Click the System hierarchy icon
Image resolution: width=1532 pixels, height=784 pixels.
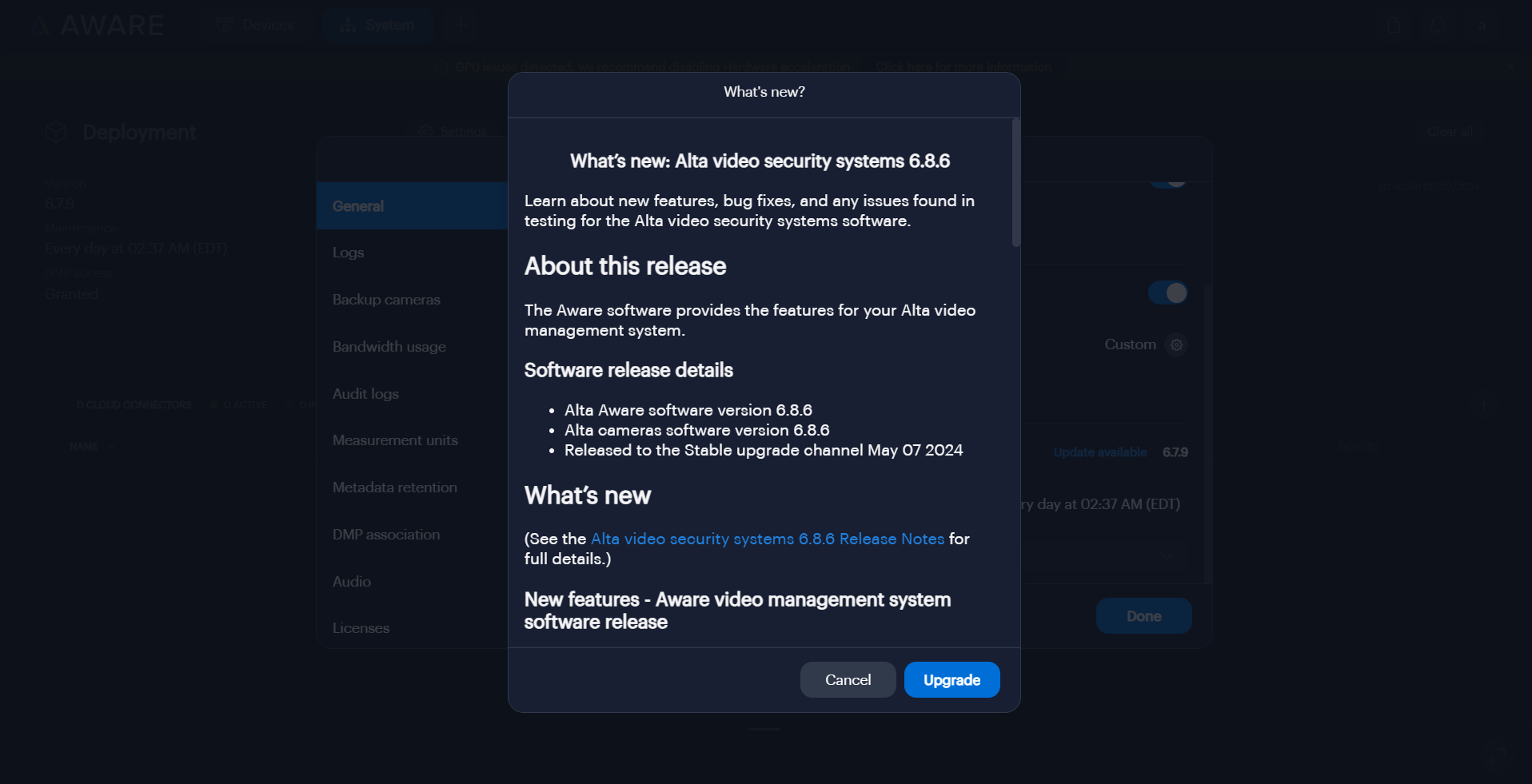349,25
